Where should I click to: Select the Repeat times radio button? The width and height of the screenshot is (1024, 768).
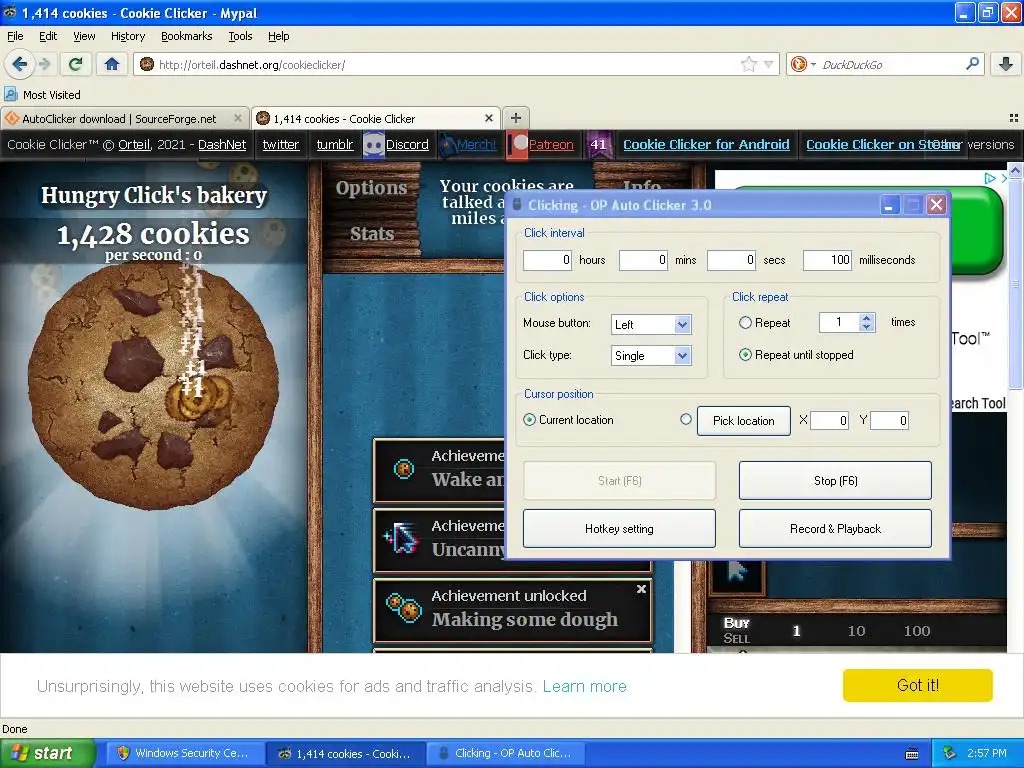(x=745, y=323)
